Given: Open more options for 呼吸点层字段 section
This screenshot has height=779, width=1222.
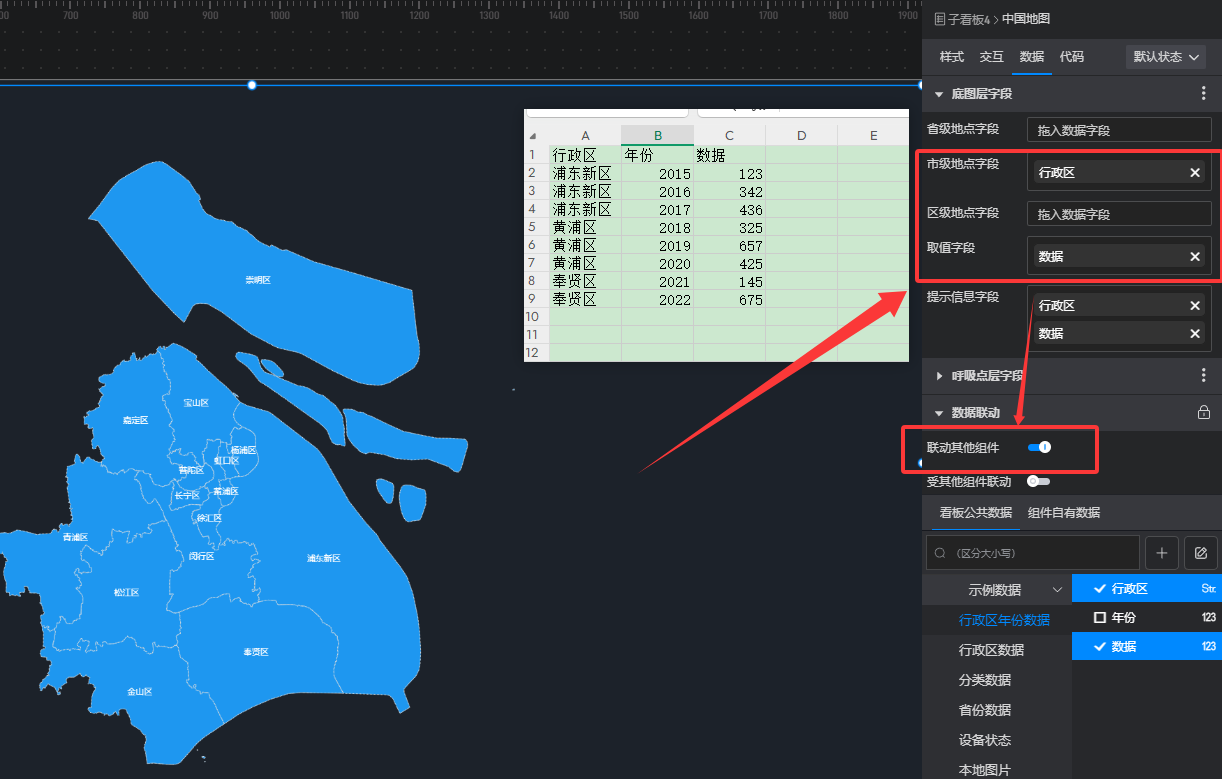Looking at the screenshot, I should 1203,376.
